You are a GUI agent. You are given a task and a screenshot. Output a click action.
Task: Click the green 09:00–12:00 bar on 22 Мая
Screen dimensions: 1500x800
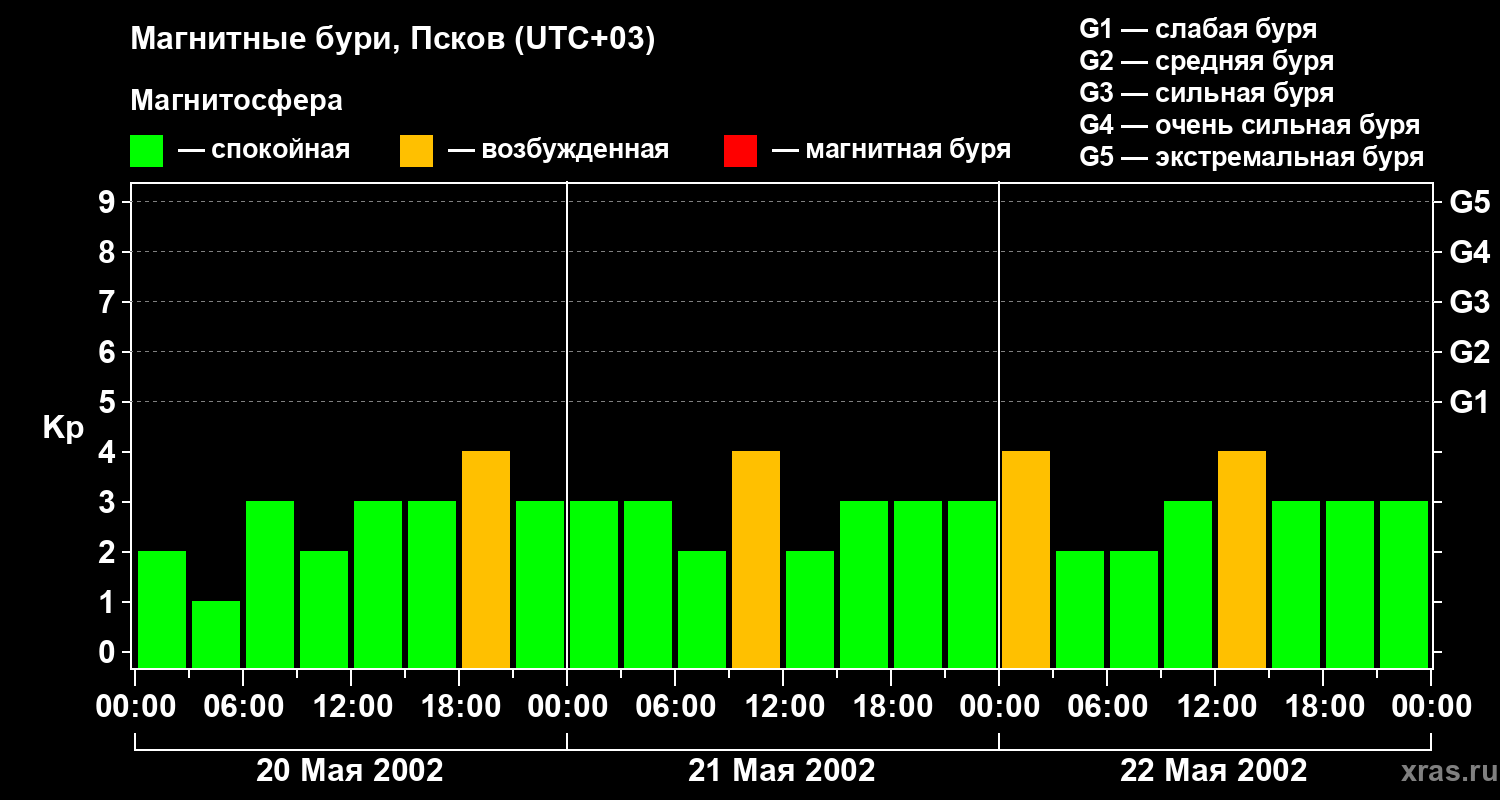tap(1188, 584)
